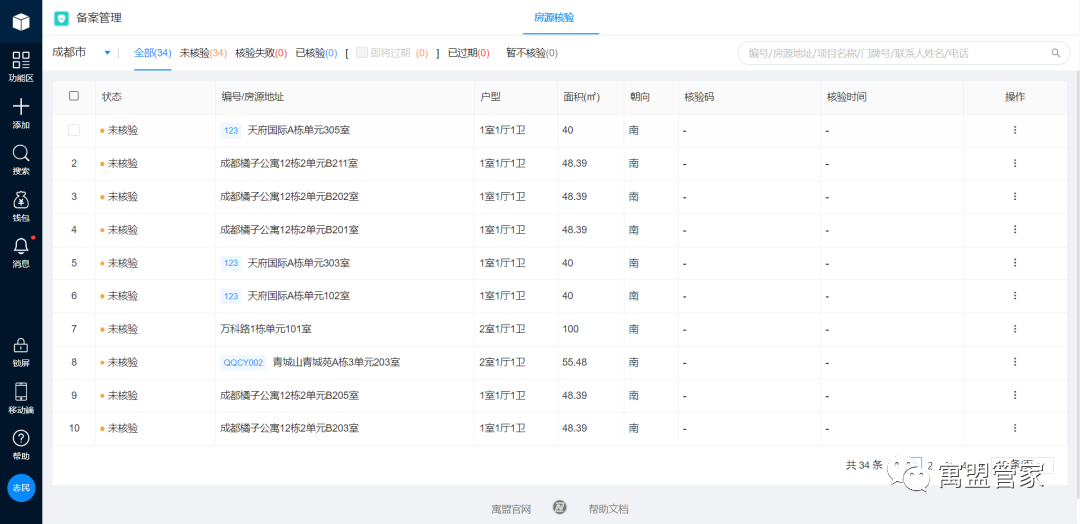1080x524 pixels.
Task: Click the 123 tag on 305室 row
Action: (231, 130)
